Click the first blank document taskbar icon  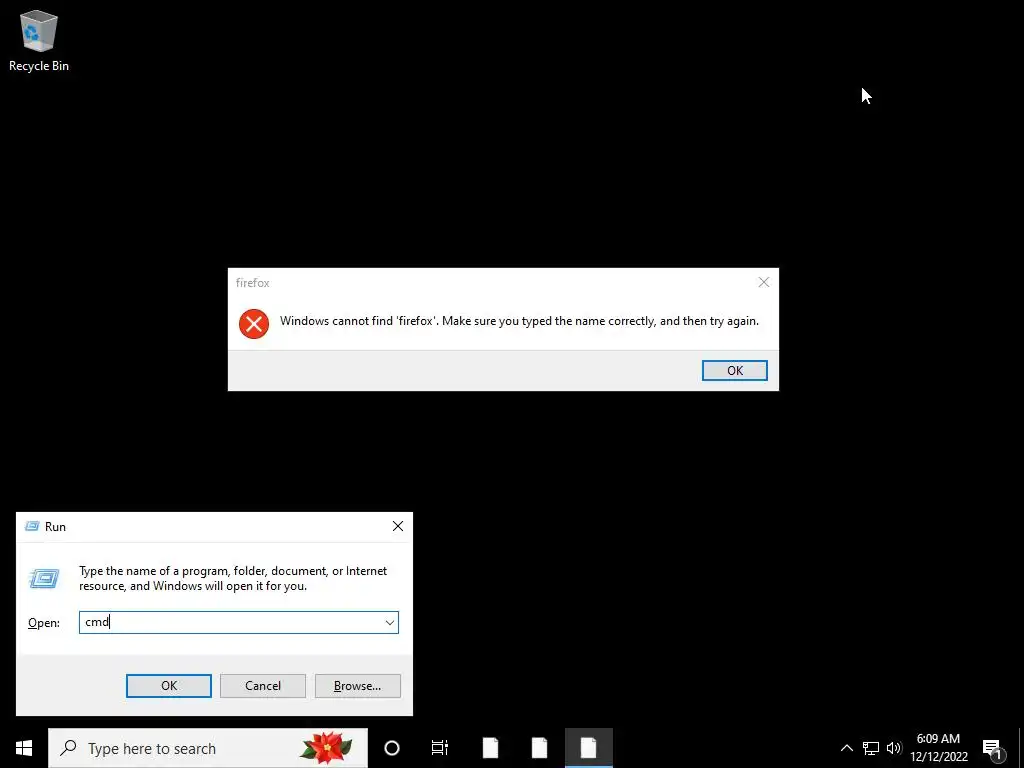490,748
